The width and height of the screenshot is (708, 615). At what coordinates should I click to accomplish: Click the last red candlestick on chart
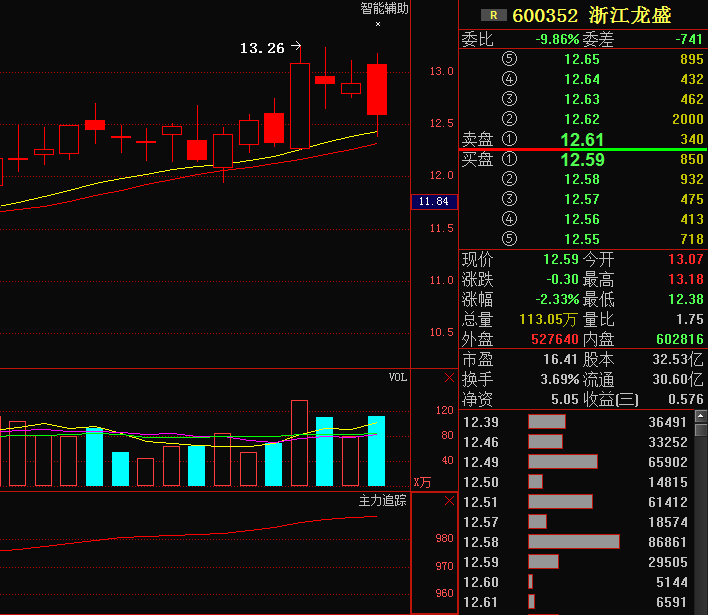pos(377,89)
